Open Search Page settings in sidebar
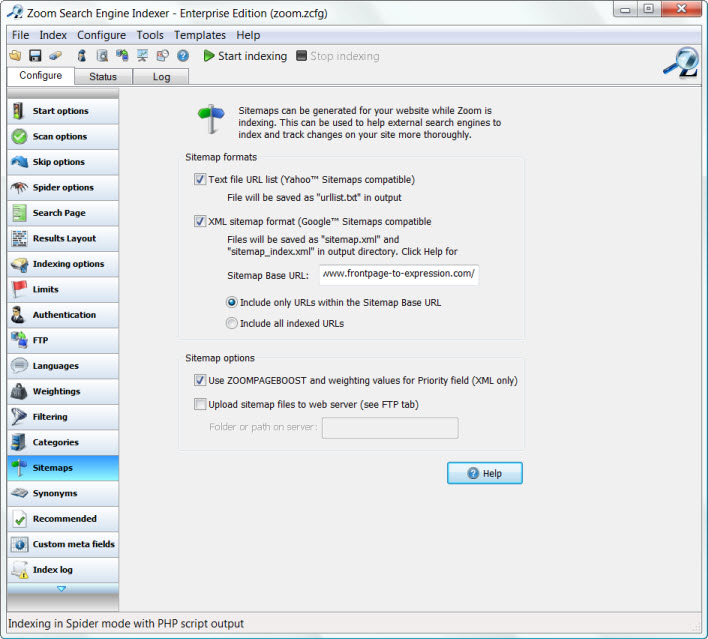708x639 pixels. 63,213
